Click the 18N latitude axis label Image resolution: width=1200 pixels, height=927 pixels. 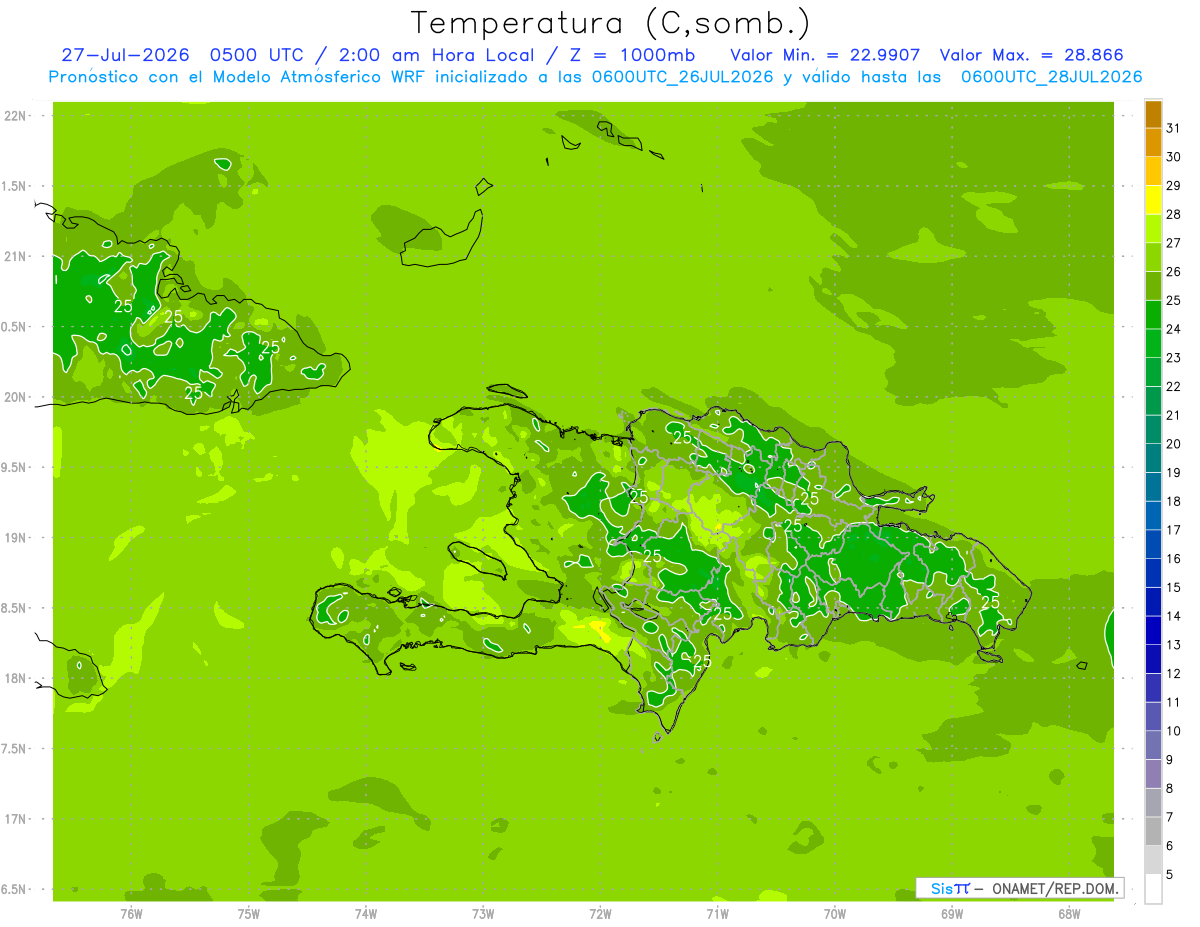(x=14, y=678)
